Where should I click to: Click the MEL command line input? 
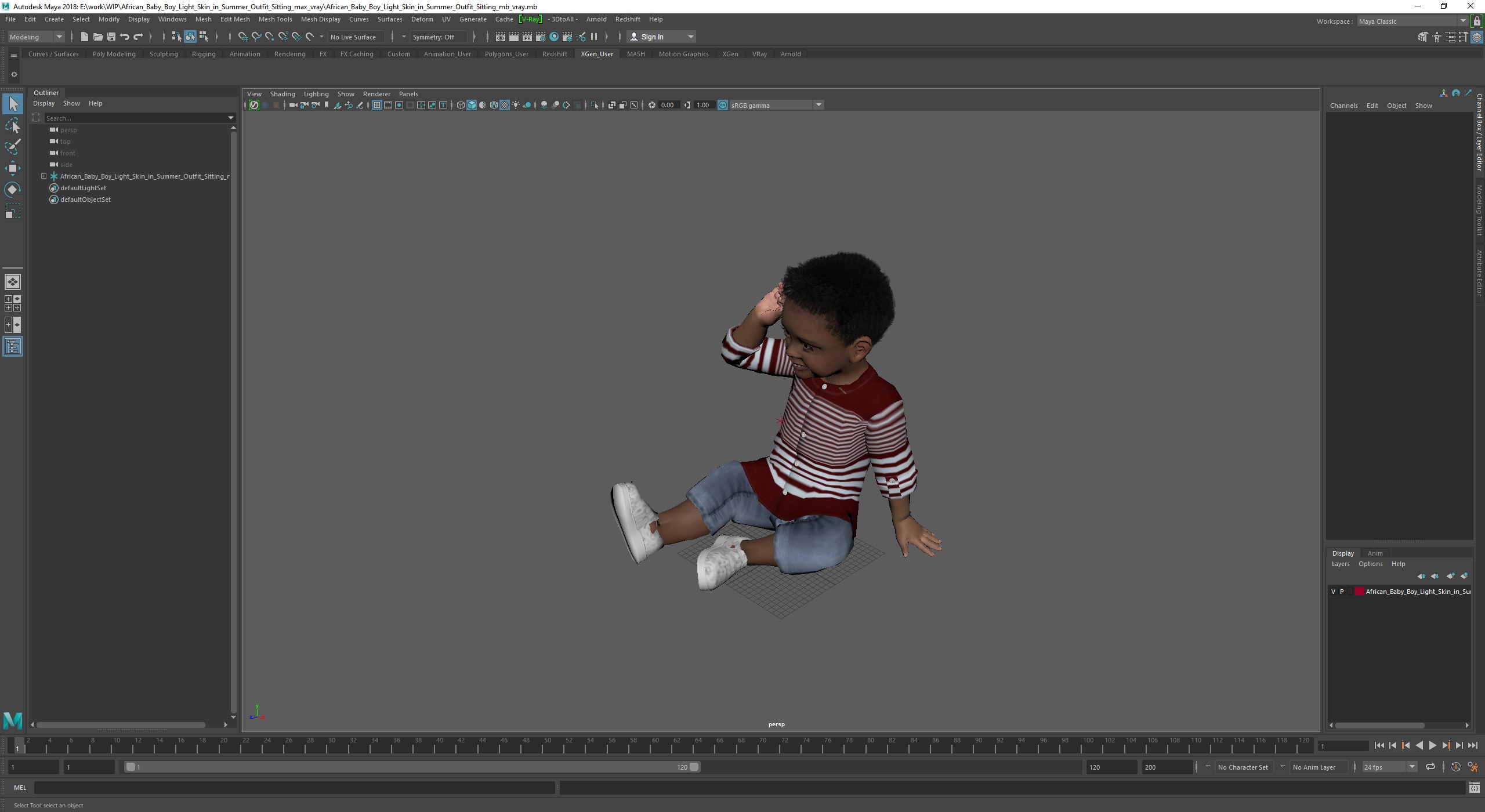point(294,788)
